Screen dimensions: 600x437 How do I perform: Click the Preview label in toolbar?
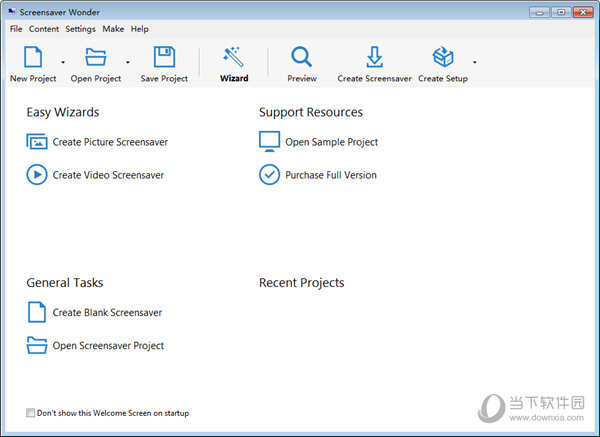(302, 78)
